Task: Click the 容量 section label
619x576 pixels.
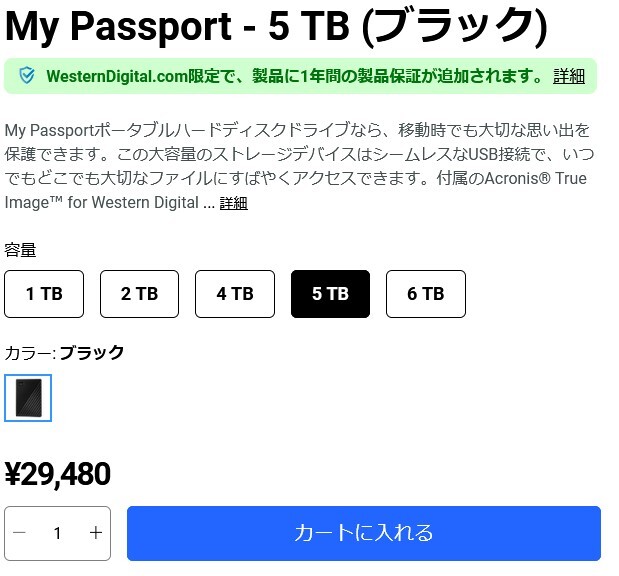Action: click(20, 249)
